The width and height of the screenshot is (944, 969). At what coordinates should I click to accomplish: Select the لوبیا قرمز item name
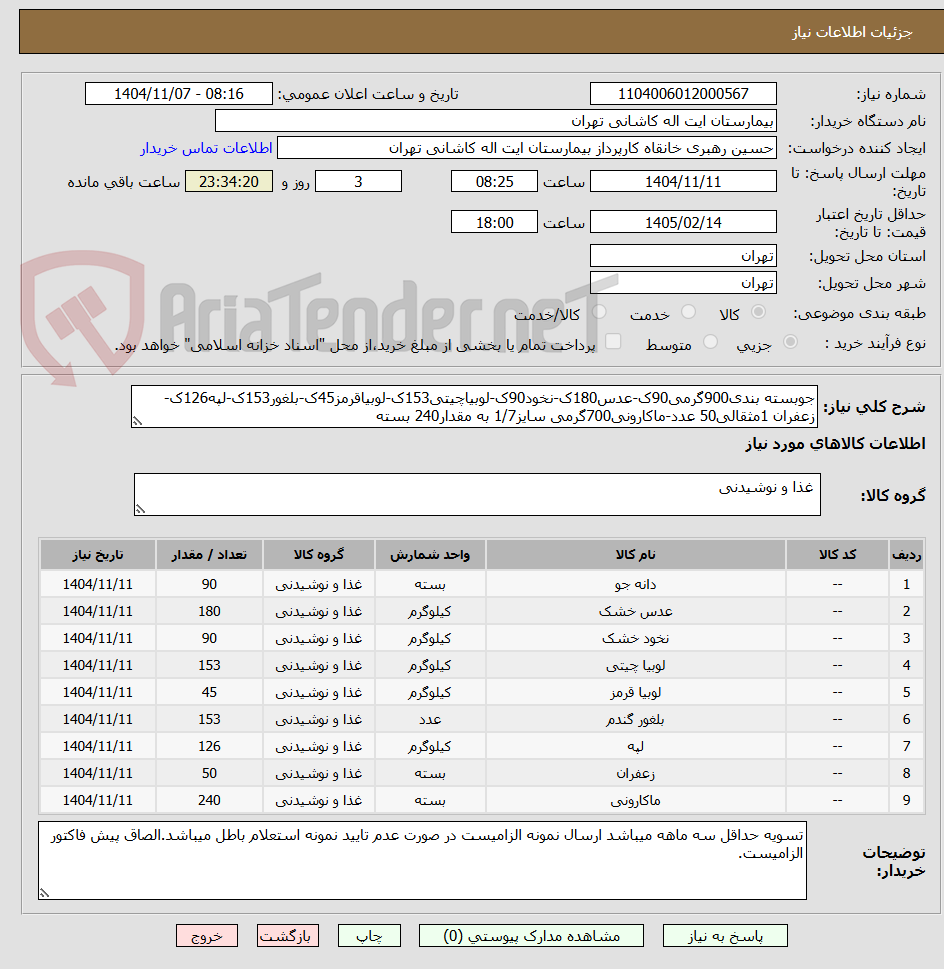(636, 692)
